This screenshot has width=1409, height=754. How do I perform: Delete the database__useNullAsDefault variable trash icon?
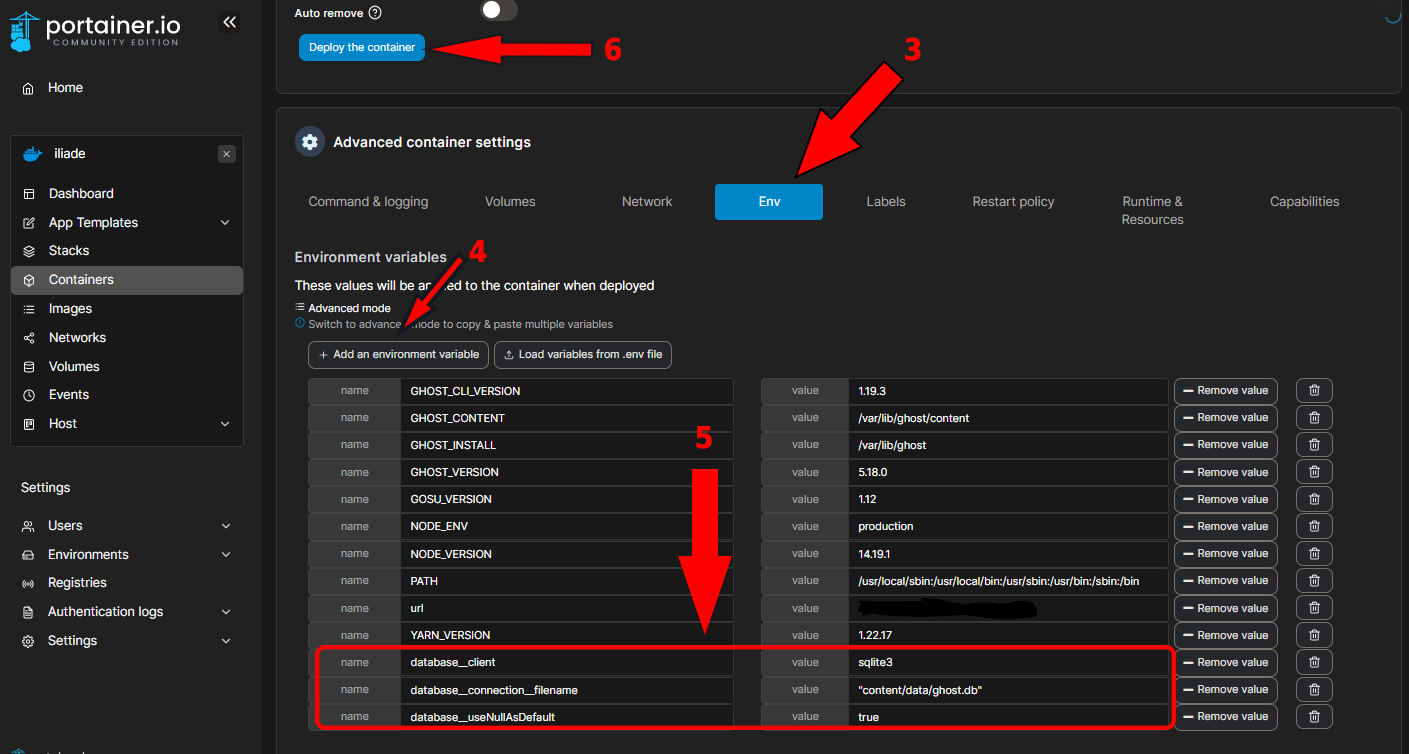coord(1314,716)
